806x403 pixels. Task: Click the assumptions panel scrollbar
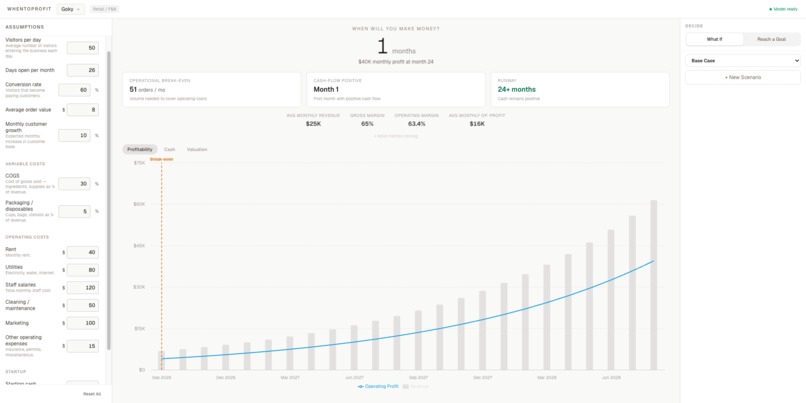tap(108, 200)
